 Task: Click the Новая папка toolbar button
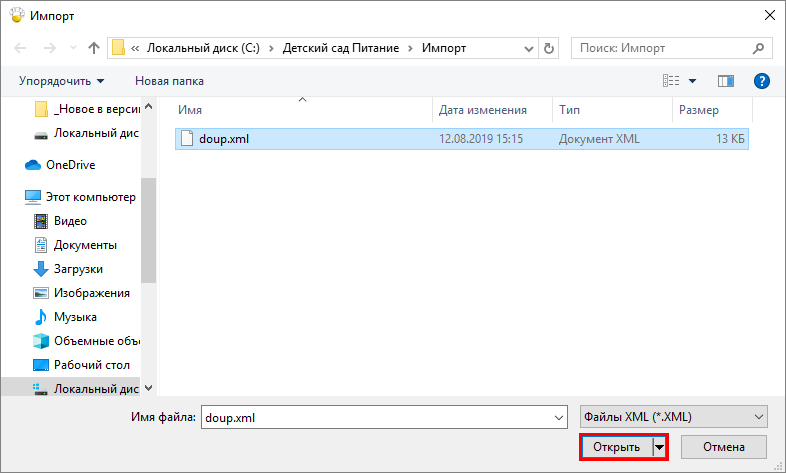coord(169,81)
